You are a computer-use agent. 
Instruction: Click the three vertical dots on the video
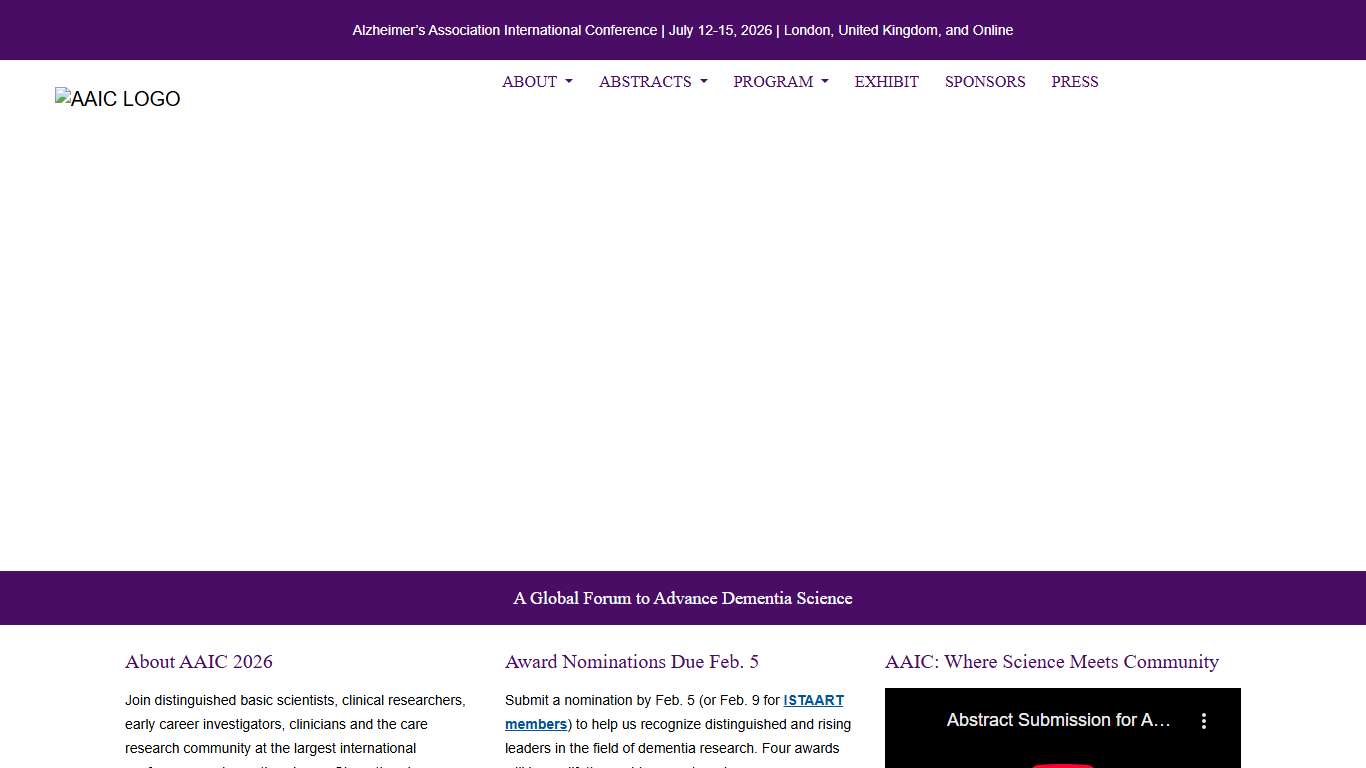(x=1204, y=720)
